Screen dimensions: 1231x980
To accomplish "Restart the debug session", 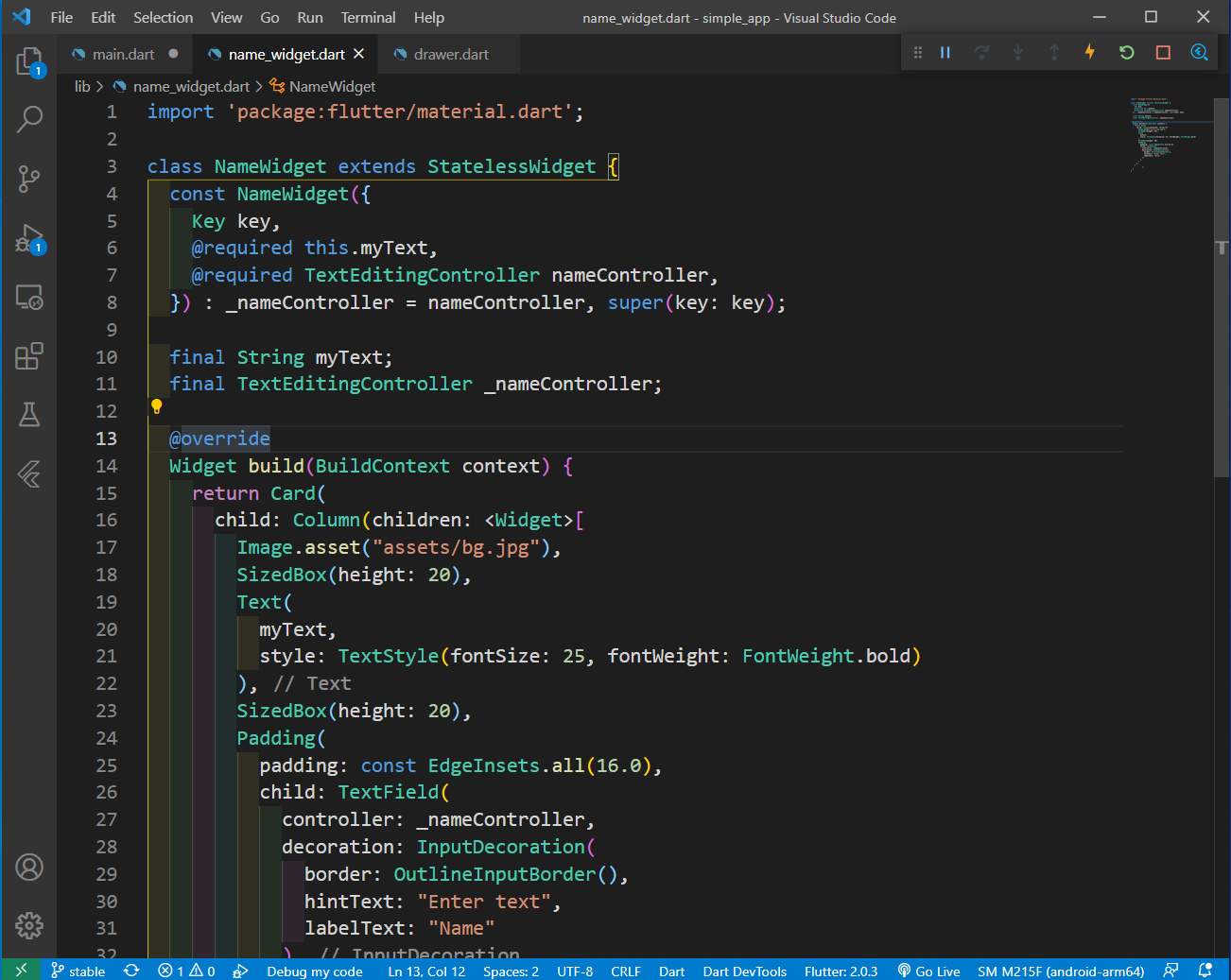I will (x=1126, y=53).
